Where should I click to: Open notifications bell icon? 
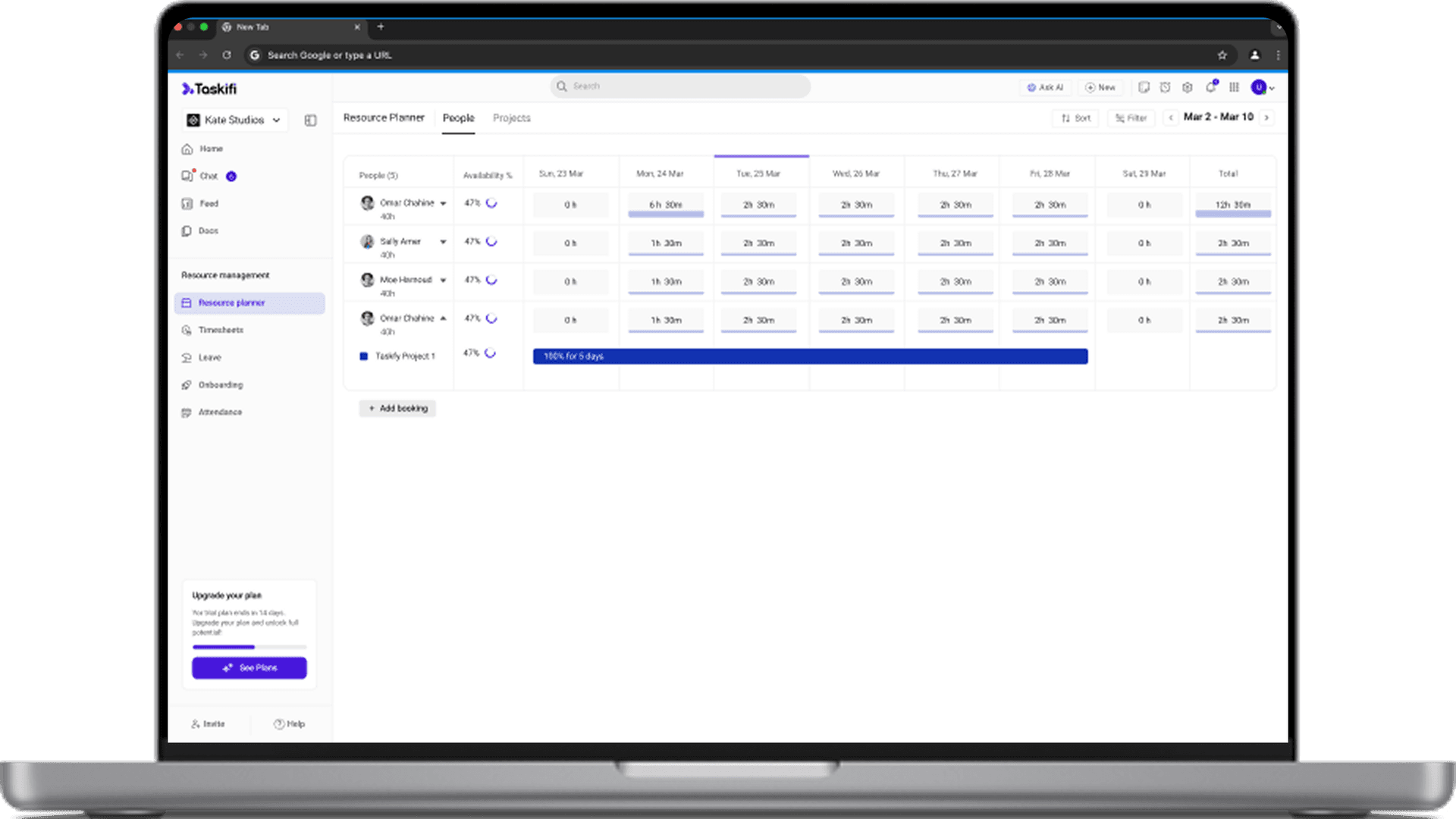(1211, 87)
